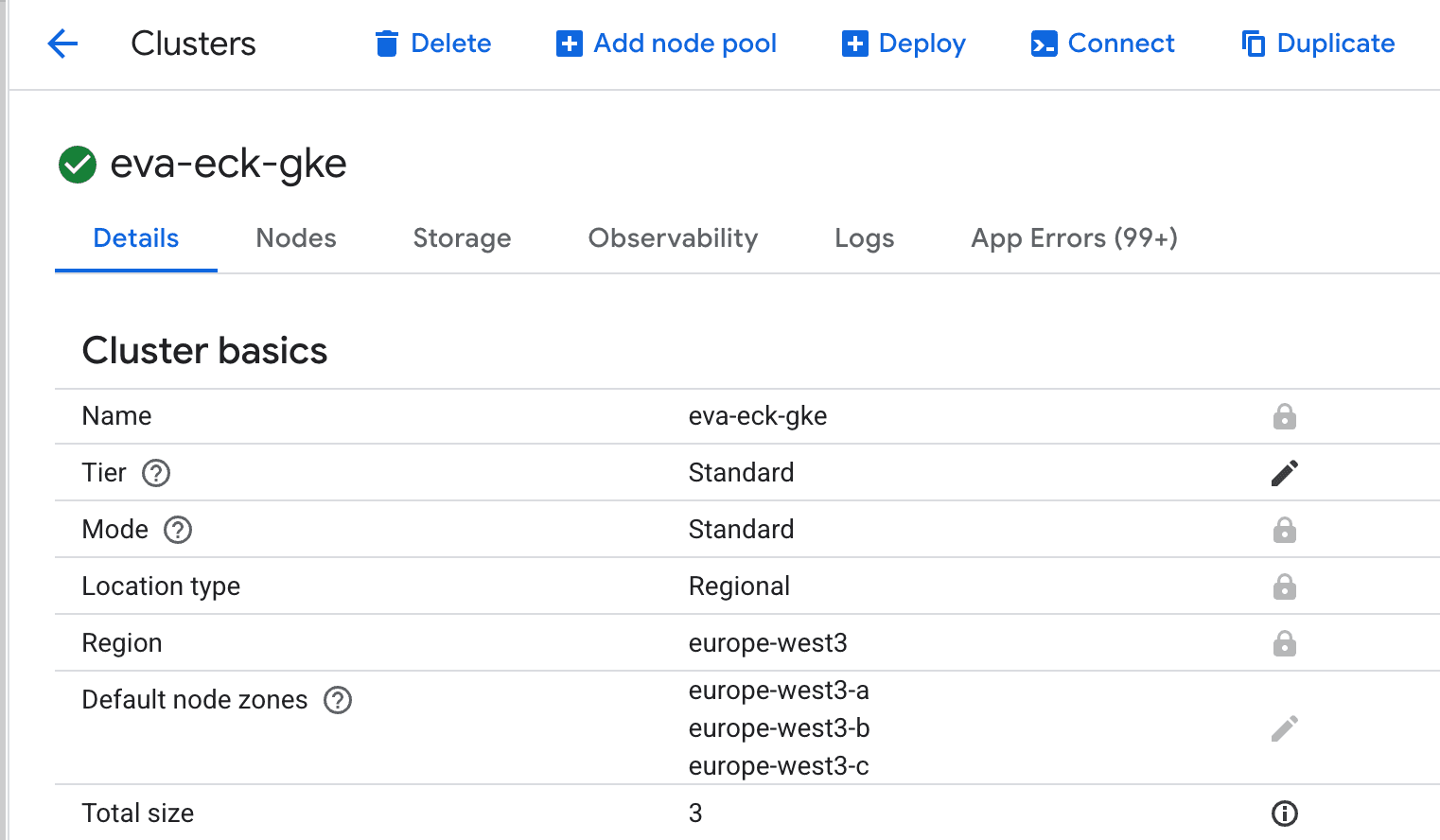Click the Default node zones edit pencil
1440x840 pixels.
(1284, 728)
